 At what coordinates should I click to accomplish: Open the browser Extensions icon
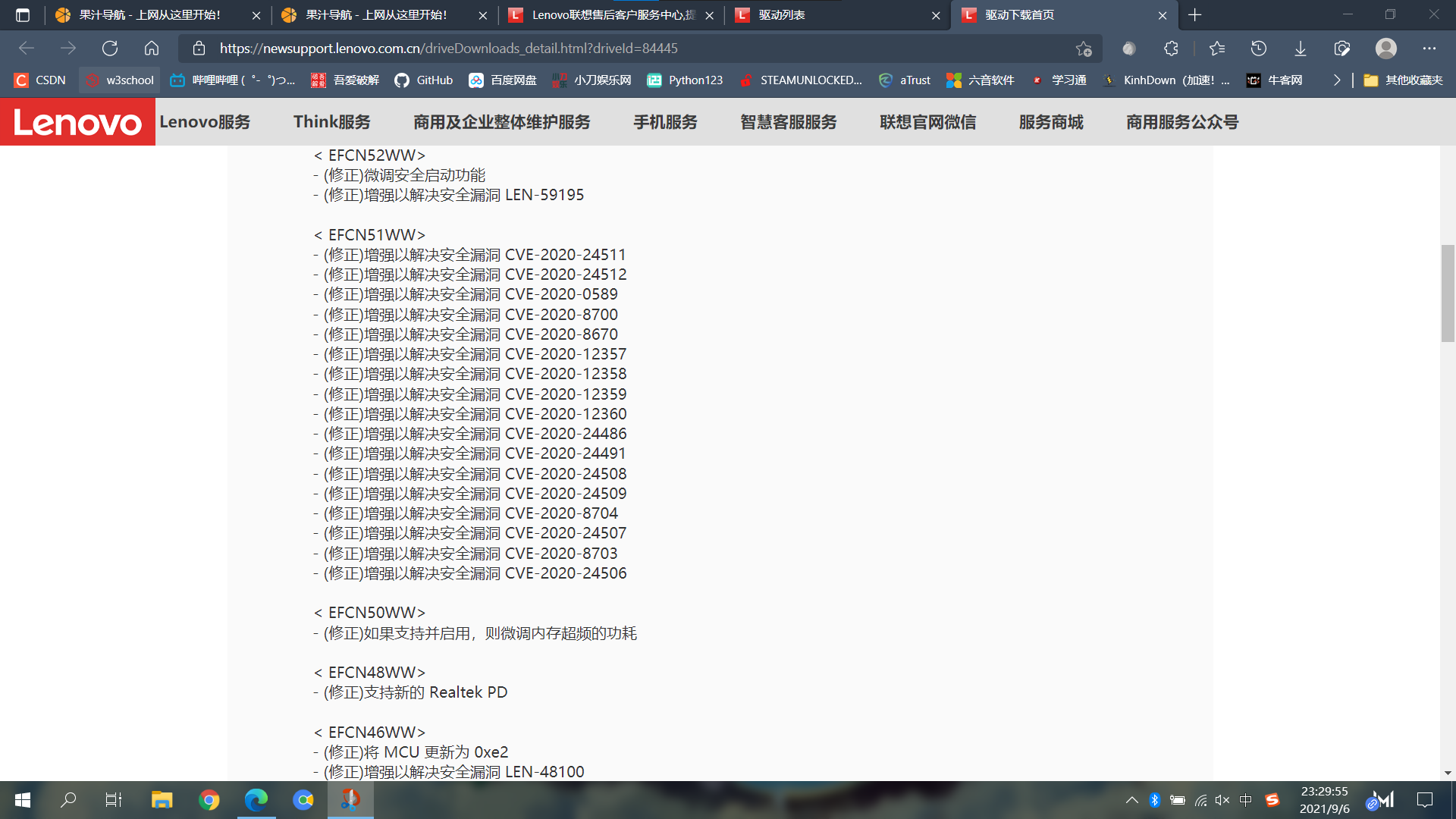pyautogui.click(x=1172, y=48)
